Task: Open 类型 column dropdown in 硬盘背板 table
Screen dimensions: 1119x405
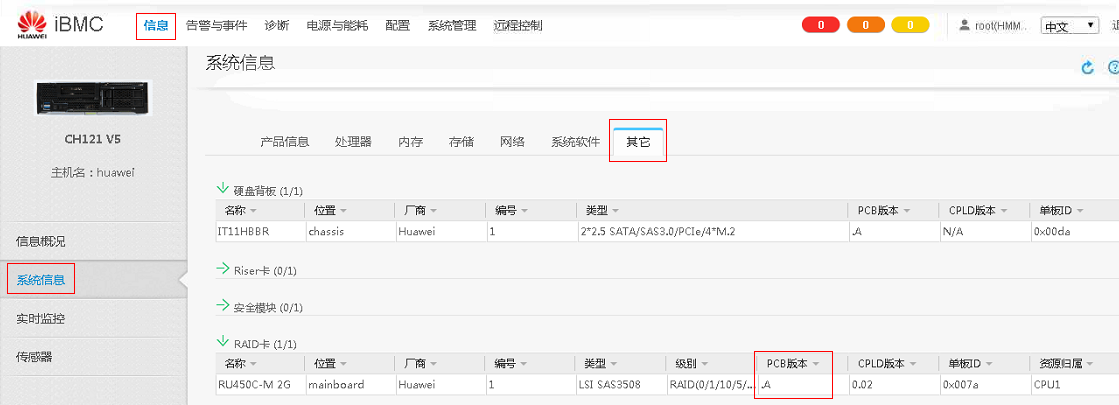Action: coord(615,211)
